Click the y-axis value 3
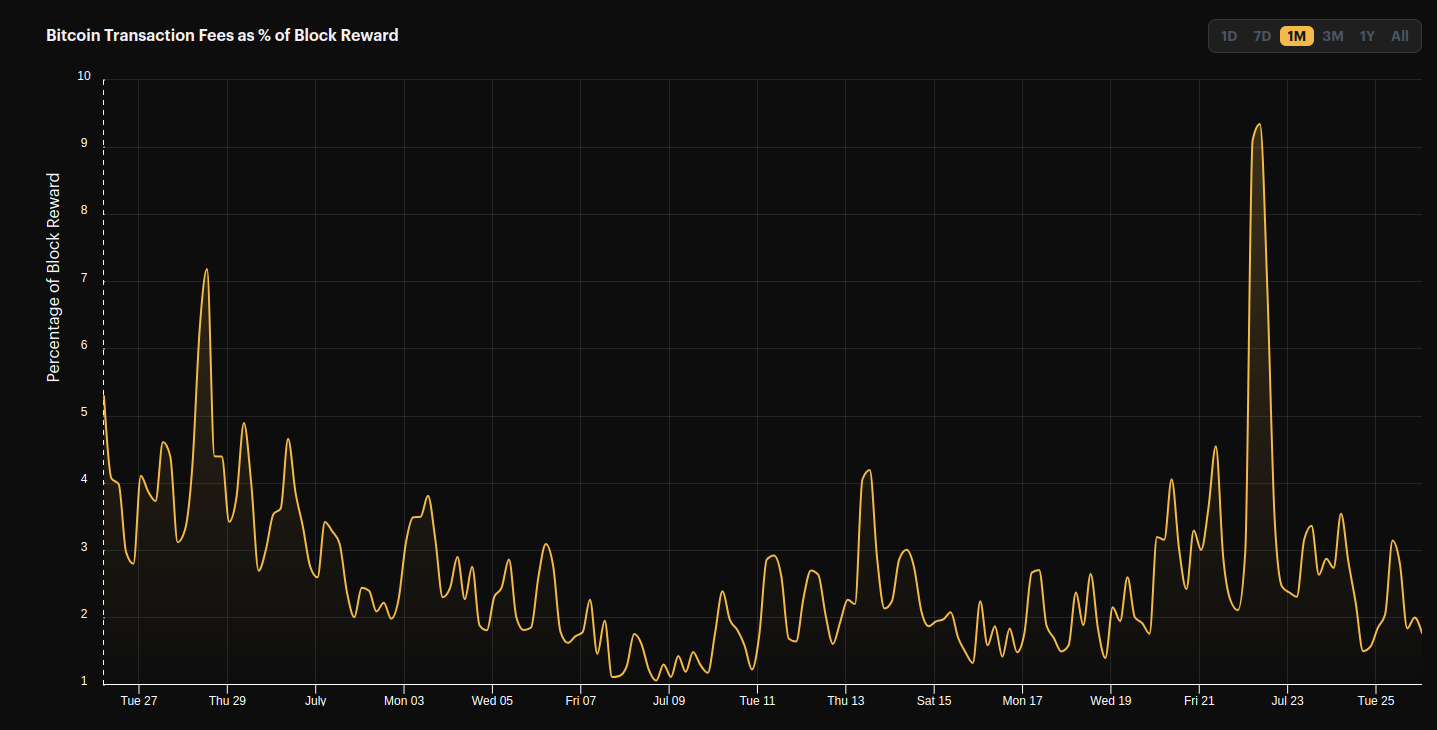1437x730 pixels. [x=85, y=547]
